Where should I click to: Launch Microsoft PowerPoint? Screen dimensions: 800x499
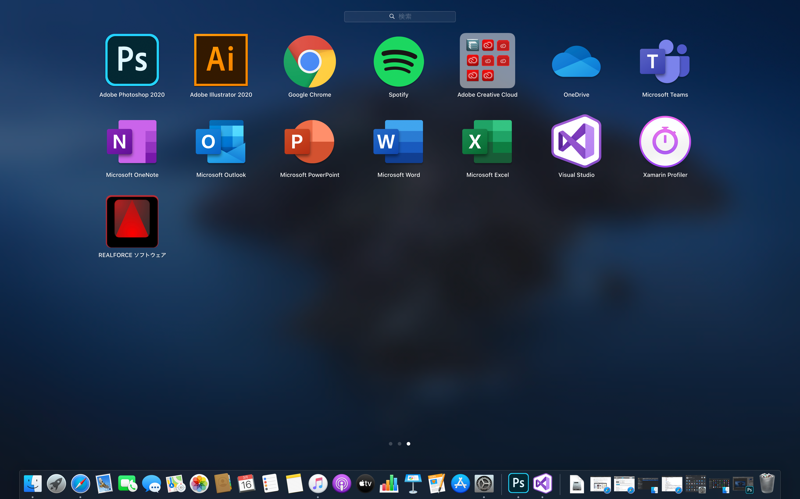[310, 141]
